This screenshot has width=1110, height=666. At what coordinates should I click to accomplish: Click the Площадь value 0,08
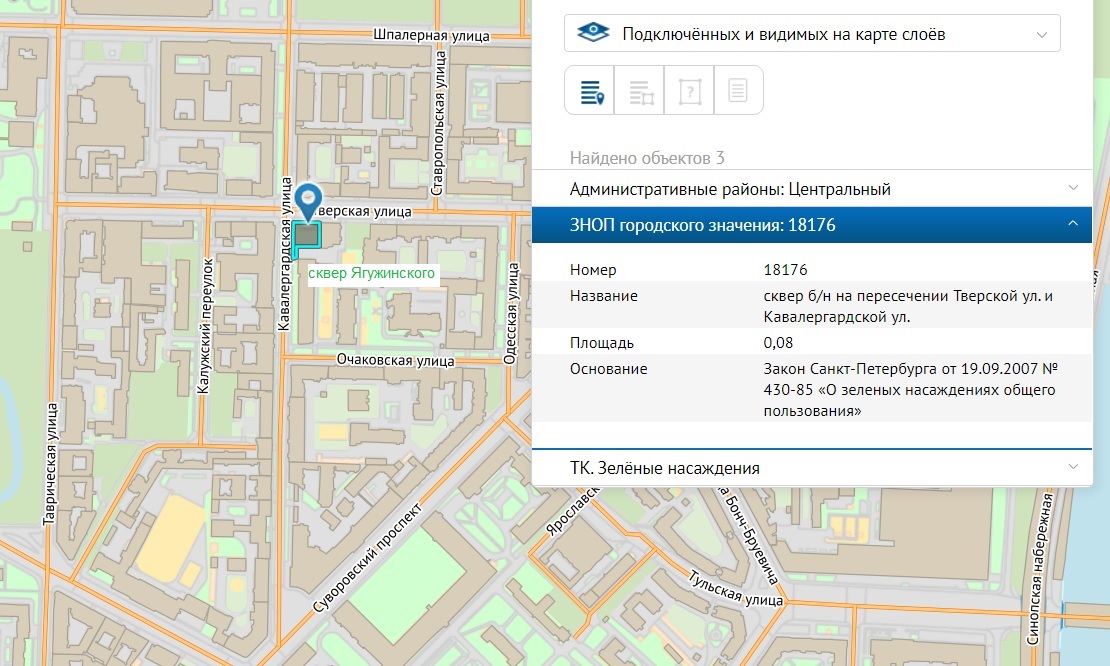pyautogui.click(x=776, y=343)
